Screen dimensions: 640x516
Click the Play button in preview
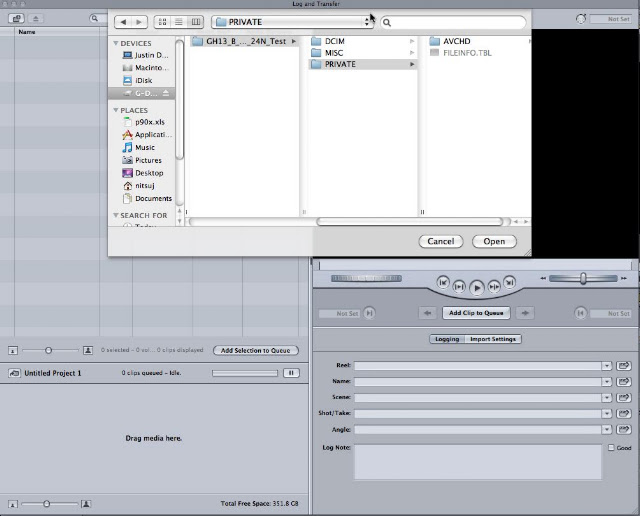[476, 288]
